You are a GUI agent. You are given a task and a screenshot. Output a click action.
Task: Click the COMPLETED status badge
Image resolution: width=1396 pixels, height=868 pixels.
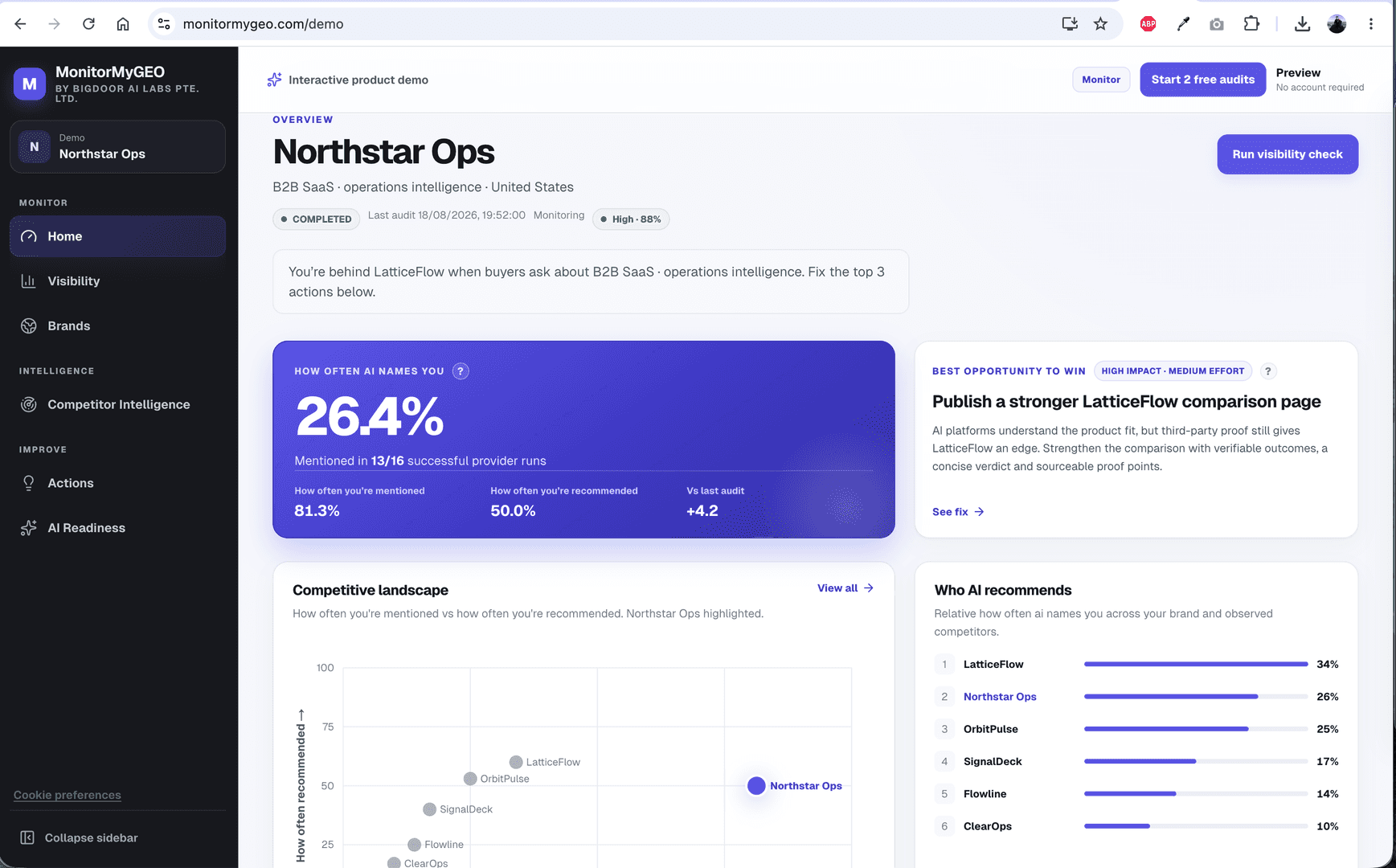pyautogui.click(x=317, y=219)
